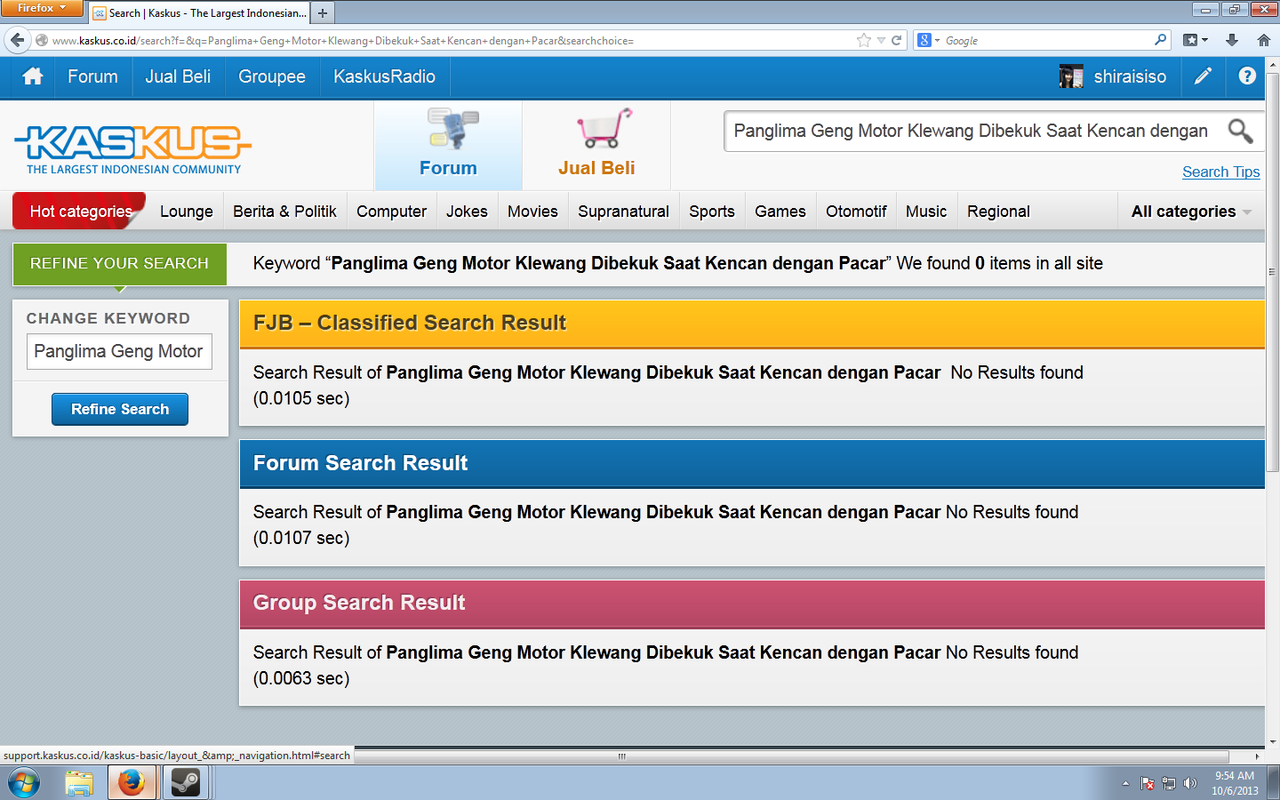Image resolution: width=1280 pixels, height=800 pixels.
Task: Click the Forum Search Result header
Action: coord(752,463)
